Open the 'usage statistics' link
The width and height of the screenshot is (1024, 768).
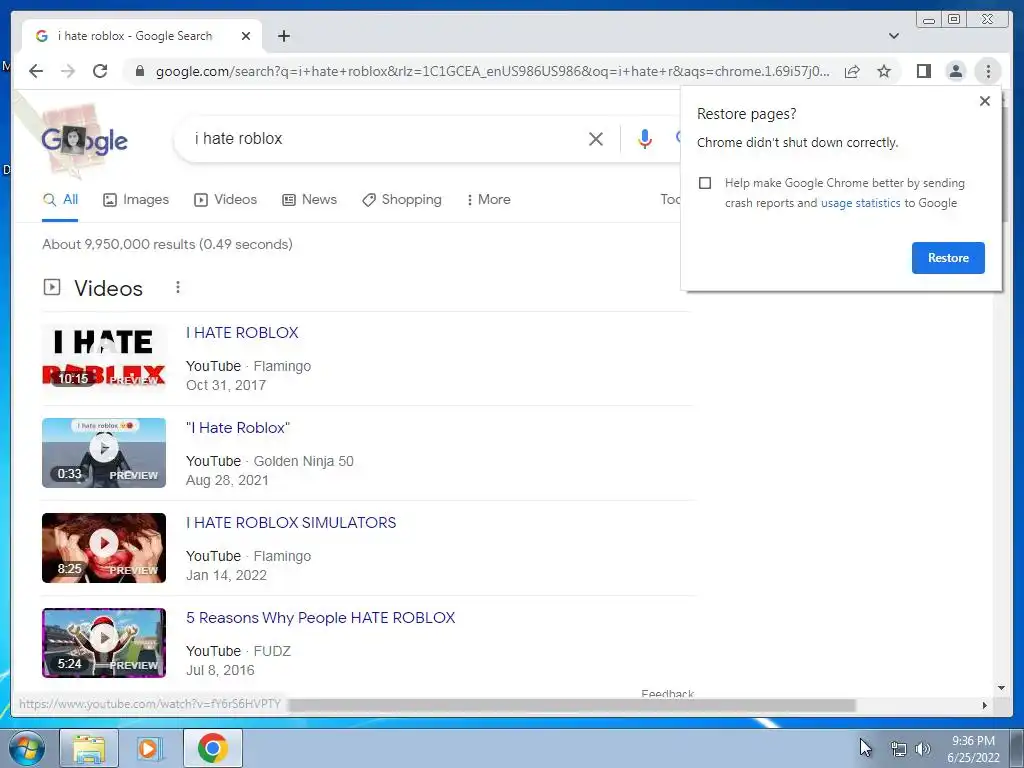(861, 203)
